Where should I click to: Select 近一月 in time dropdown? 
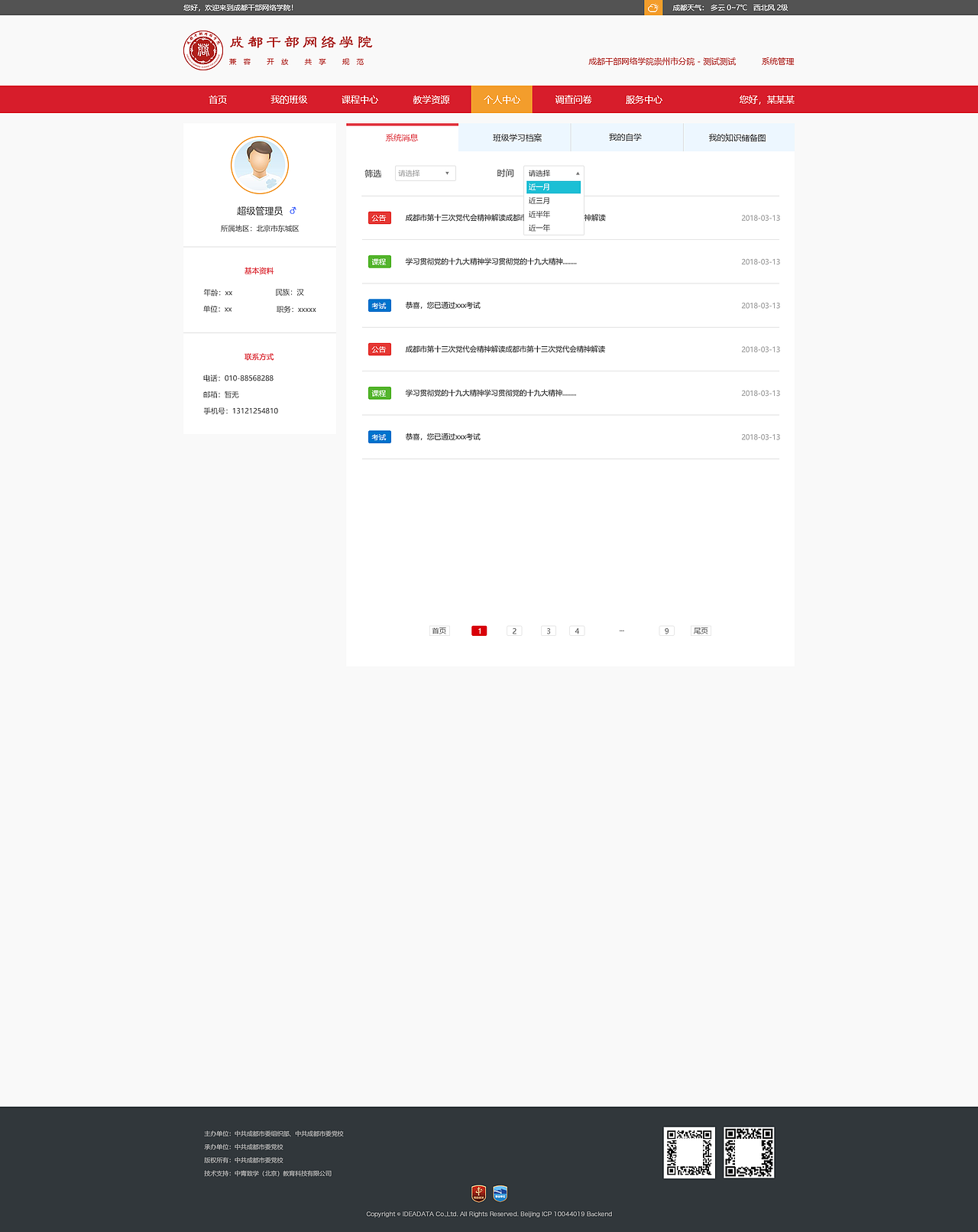click(x=554, y=187)
